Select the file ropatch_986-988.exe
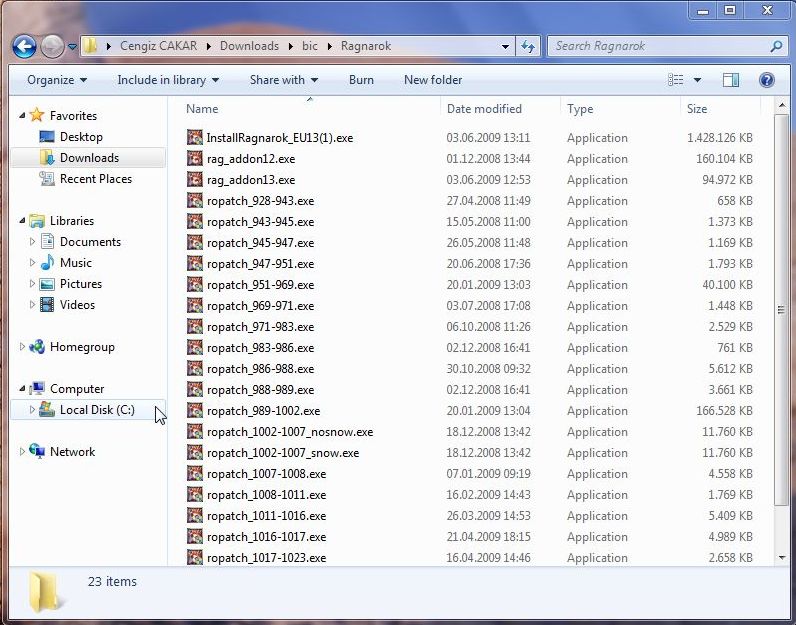796x625 pixels. (260, 369)
